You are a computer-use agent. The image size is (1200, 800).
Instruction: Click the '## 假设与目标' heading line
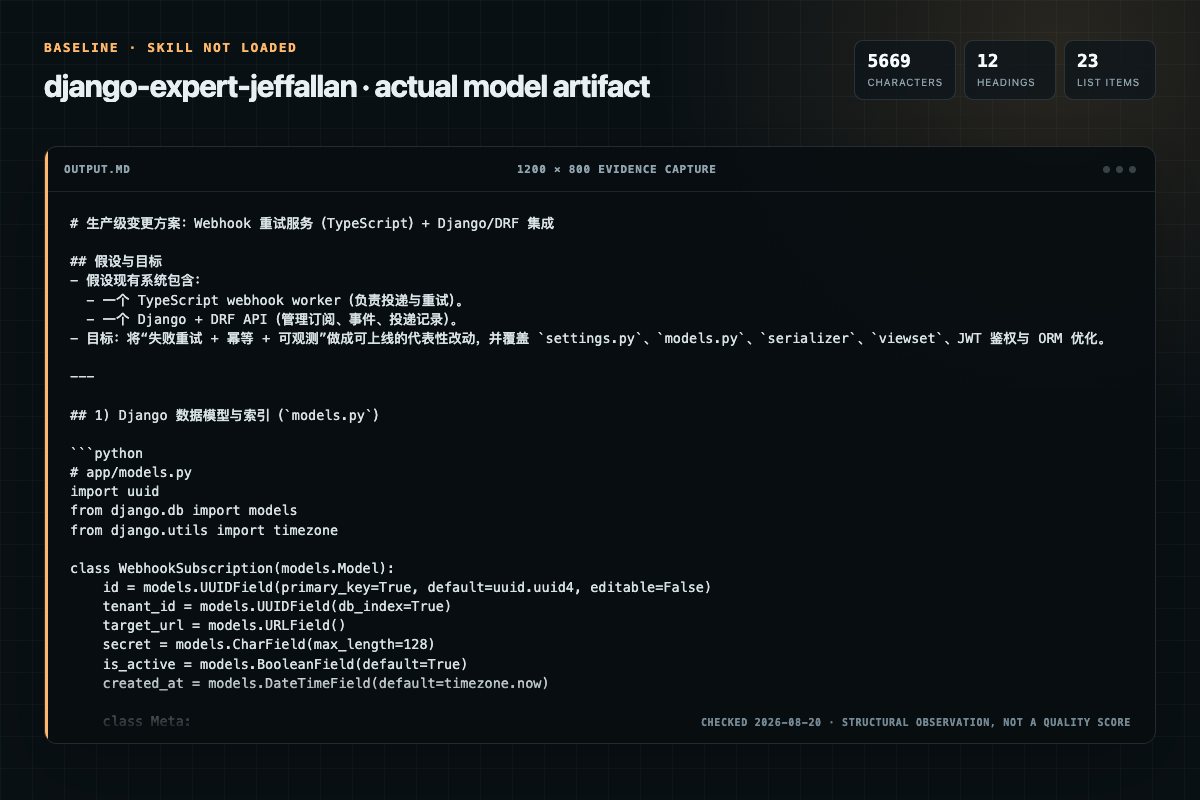(116, 261)
